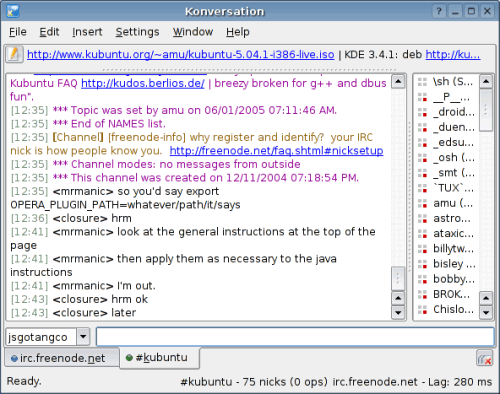Click the status icon beside nick bisley
Screen dimensions: 500x394
(x=423, y=264)
